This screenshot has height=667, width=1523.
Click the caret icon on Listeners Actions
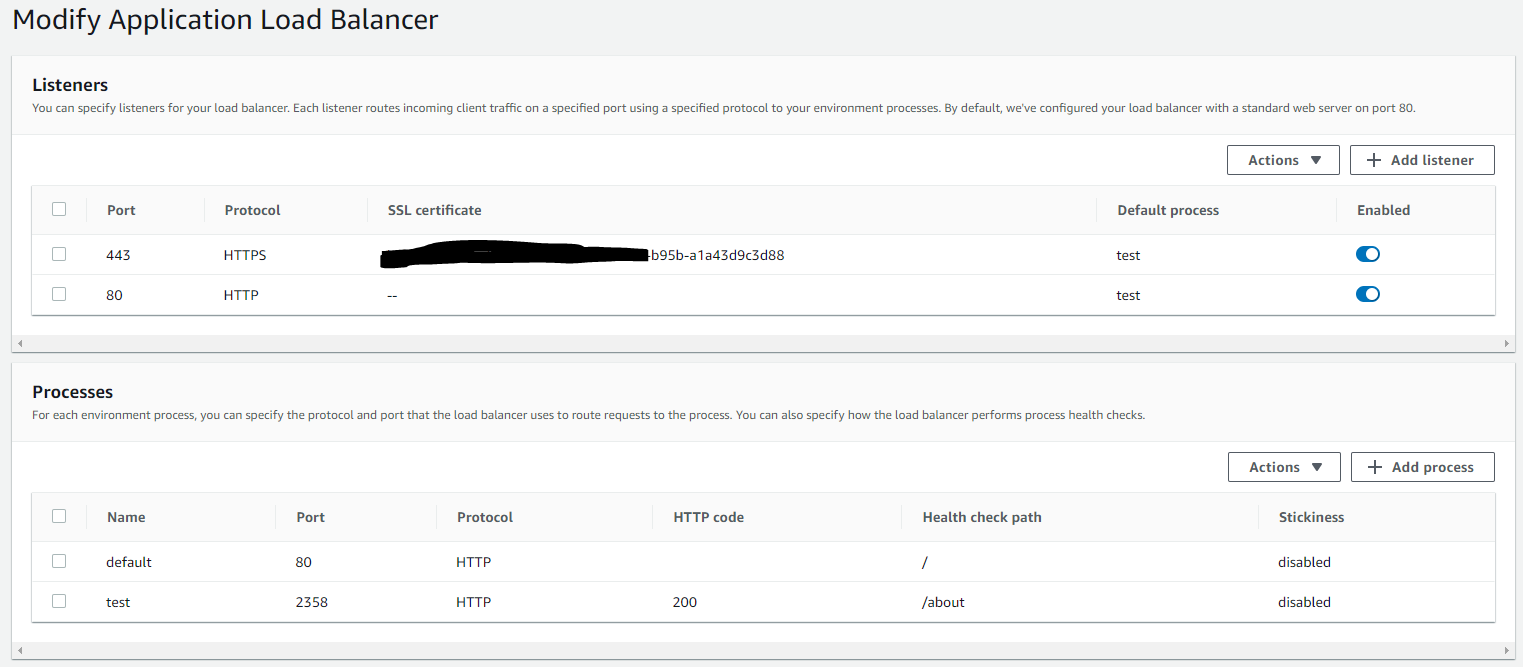[x=1318, y=159]
